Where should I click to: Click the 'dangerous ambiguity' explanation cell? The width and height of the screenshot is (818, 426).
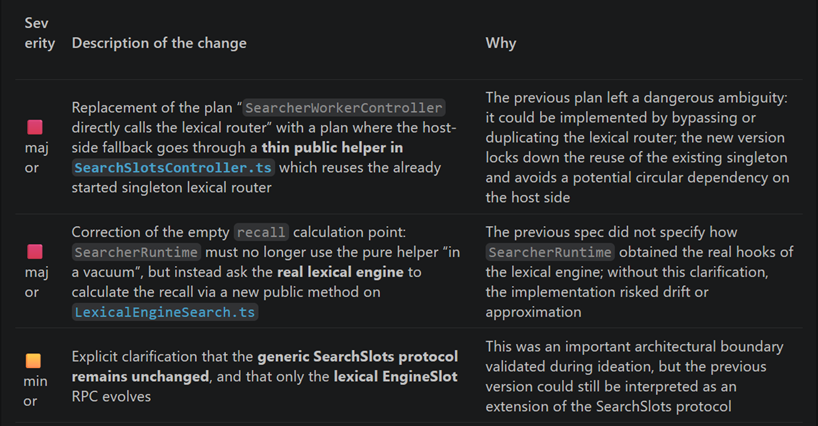pos(637,148)
